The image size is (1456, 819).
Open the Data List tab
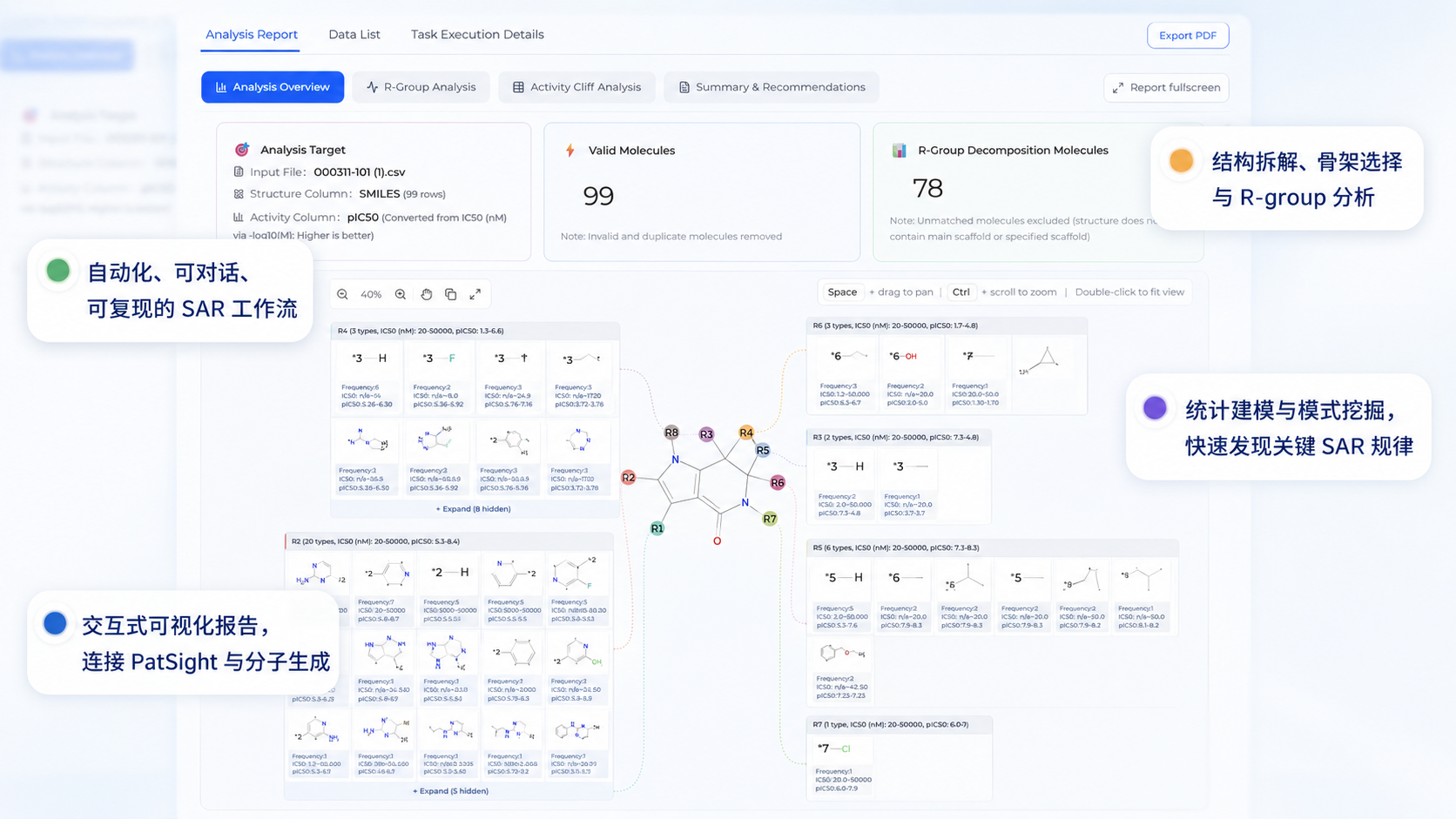coord(354,35)
